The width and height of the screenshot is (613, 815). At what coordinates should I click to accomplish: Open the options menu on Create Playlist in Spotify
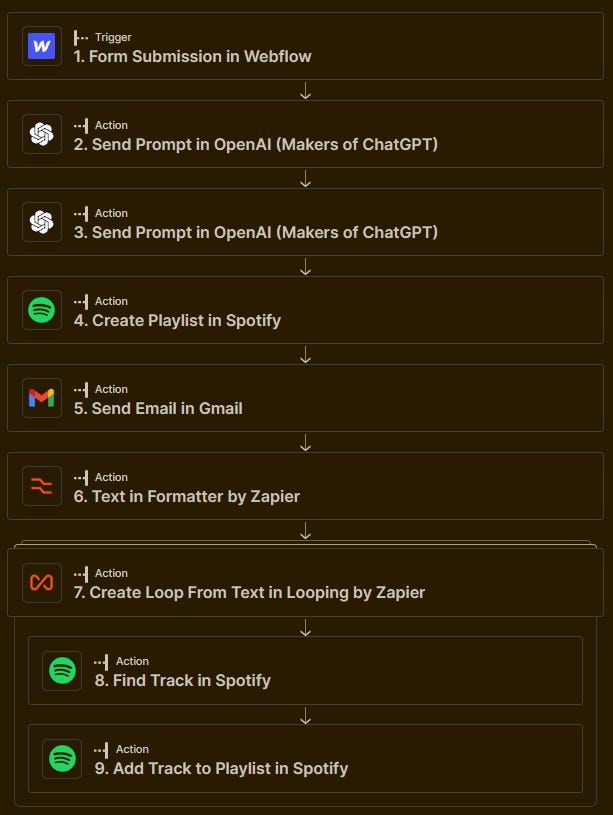point(80,301)
